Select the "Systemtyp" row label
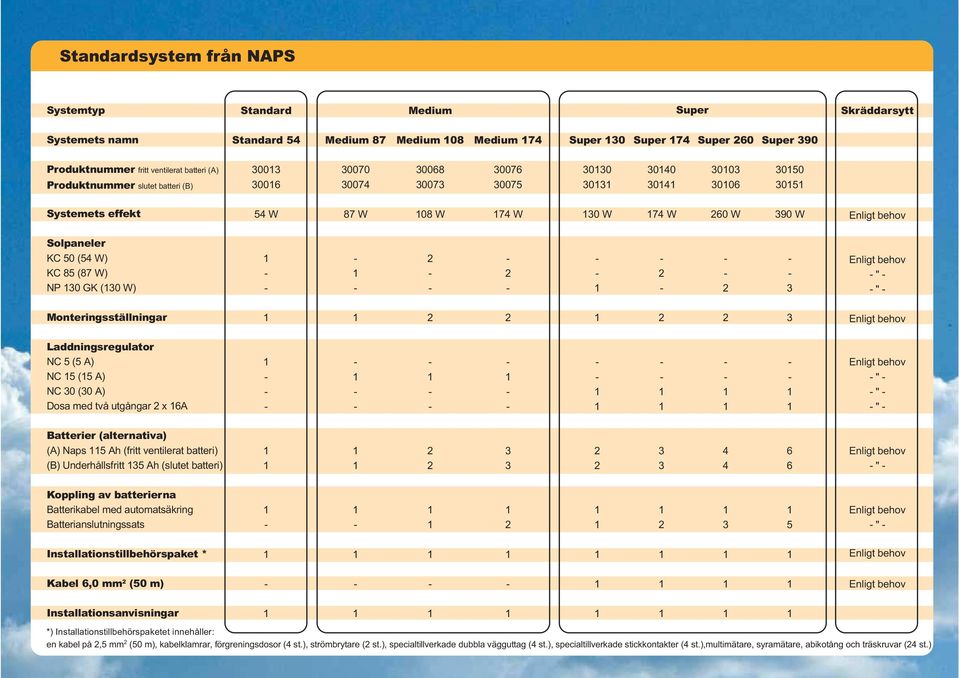Viewport: 959px width, 678px height. [76, 110]
